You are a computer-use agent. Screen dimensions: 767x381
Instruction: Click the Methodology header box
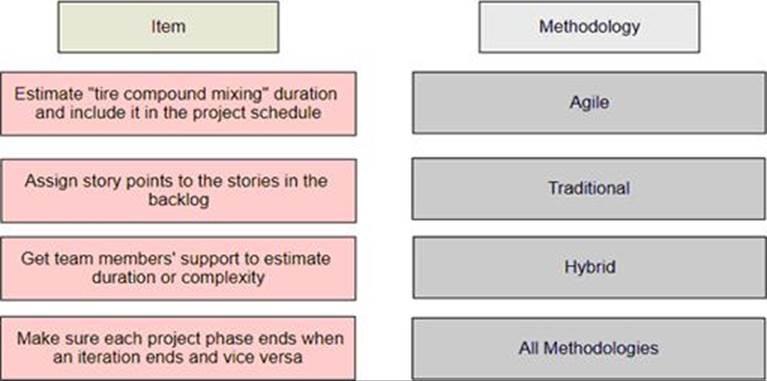589,27
